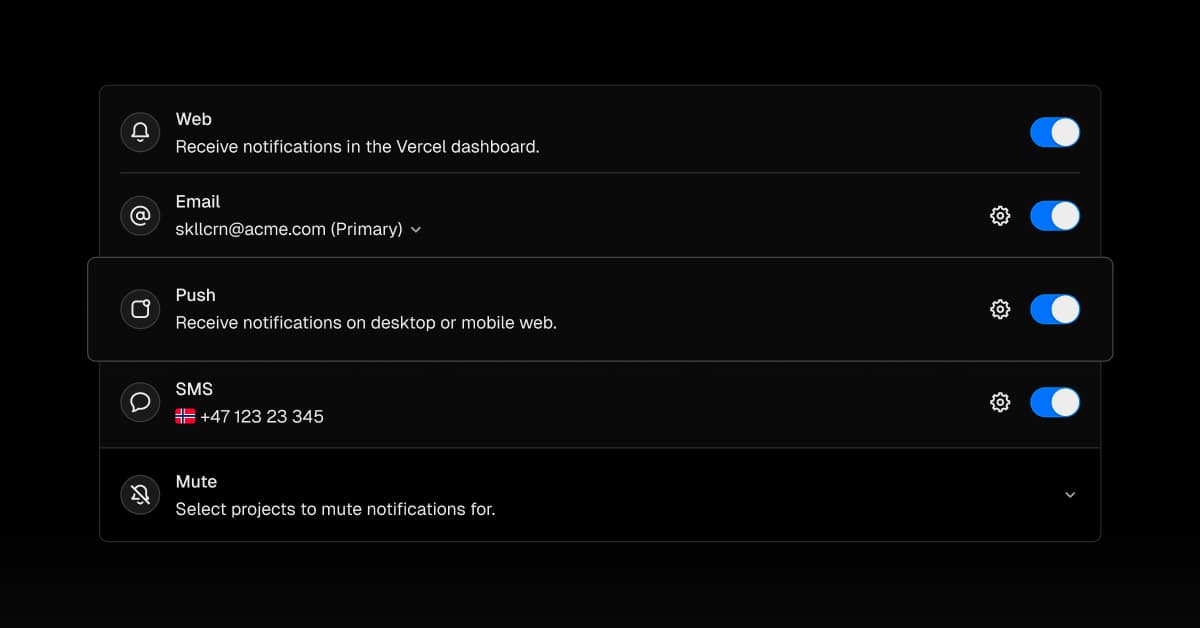This screenshot has height=628, width=1200.
Task: Click the SMS chat bubble icon
Action: click(x=140, y=401)
